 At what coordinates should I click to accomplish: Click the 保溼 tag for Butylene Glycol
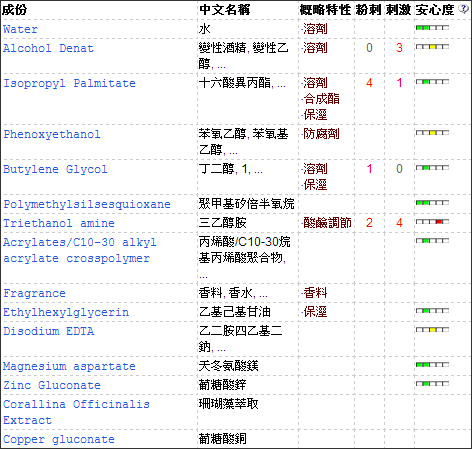(315, 185)
